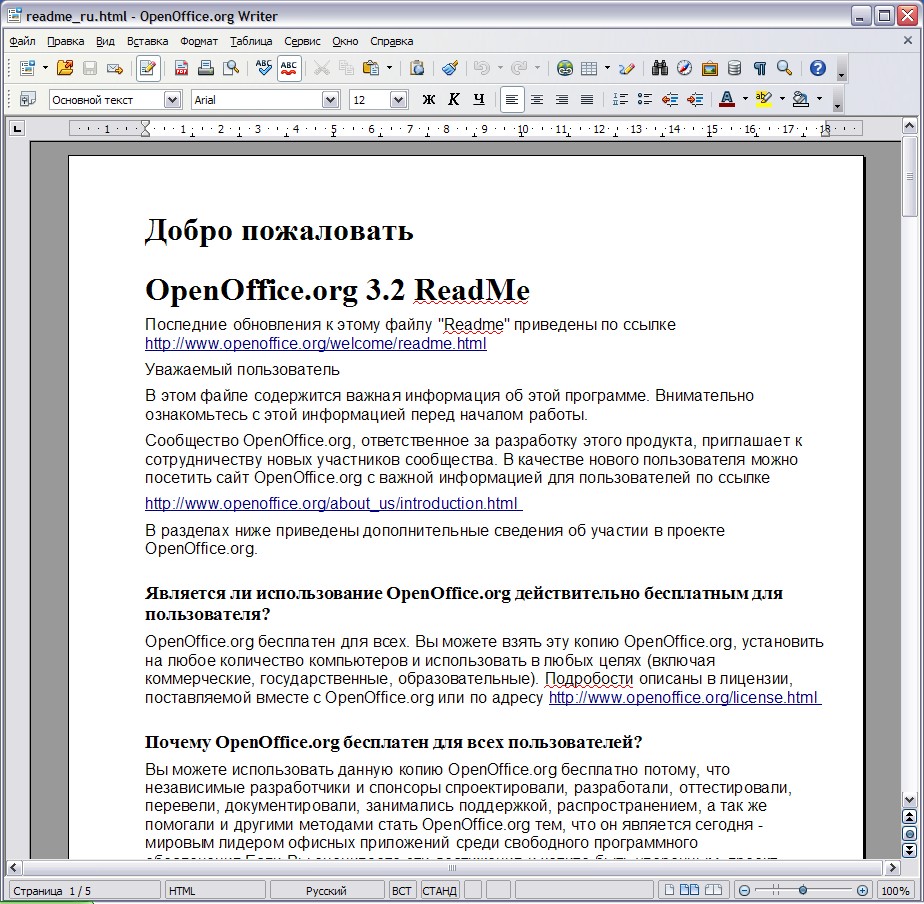Click zoom out minus button
The image size is (924, 904).
pos(744,890)
